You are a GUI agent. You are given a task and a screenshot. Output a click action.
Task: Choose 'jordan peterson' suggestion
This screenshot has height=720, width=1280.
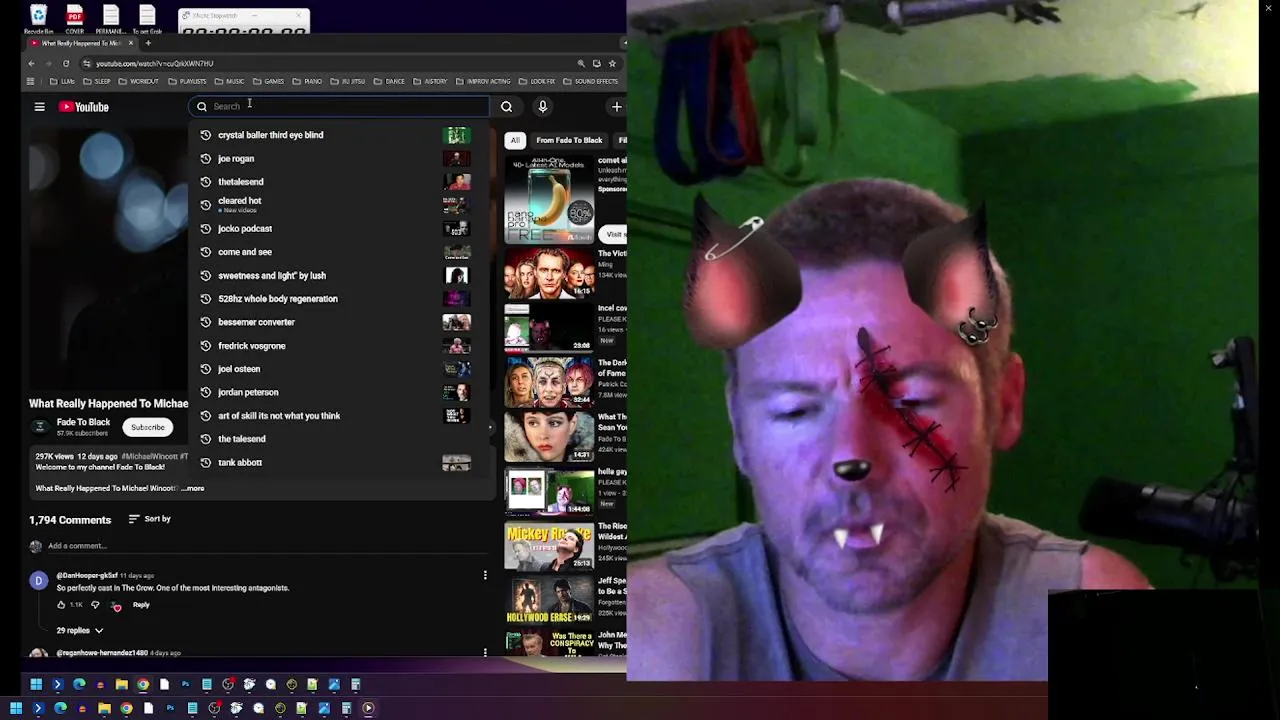pos(336,392)
